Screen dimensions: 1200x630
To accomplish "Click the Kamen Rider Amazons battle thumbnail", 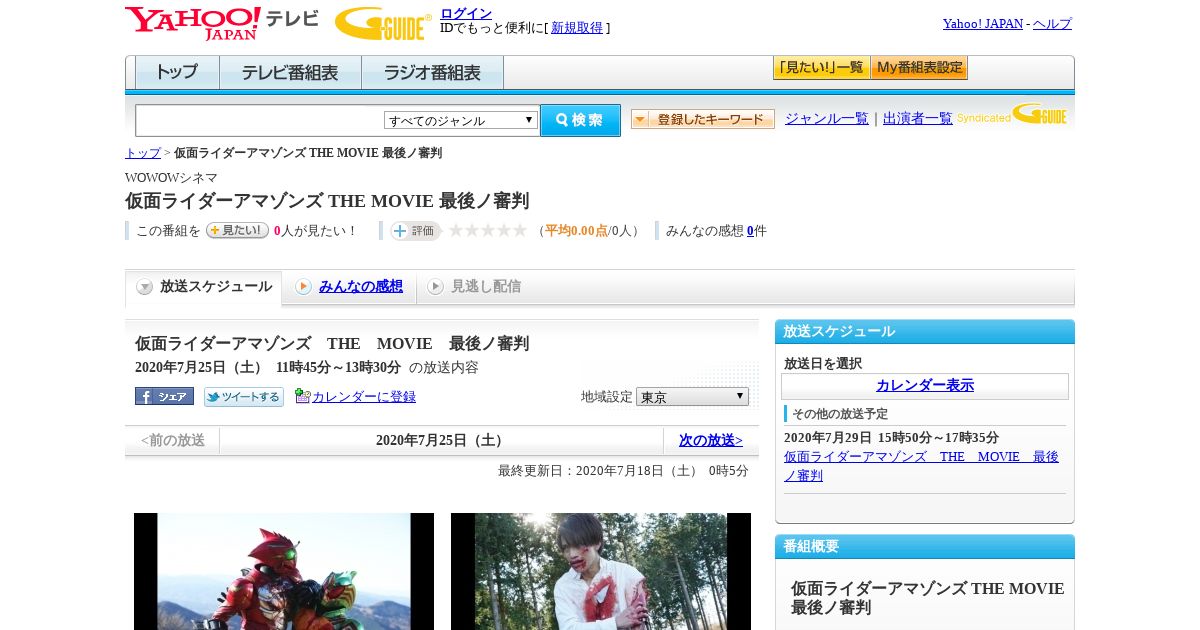I will coord(284,571).
